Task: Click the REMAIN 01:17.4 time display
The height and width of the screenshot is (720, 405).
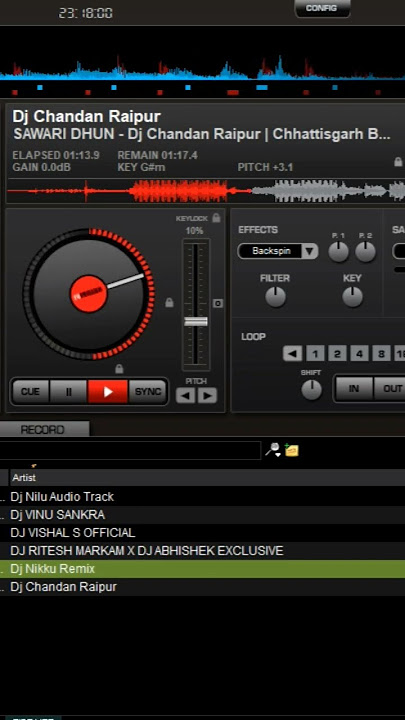Action: pyautogui.click(x=158, y=155)
